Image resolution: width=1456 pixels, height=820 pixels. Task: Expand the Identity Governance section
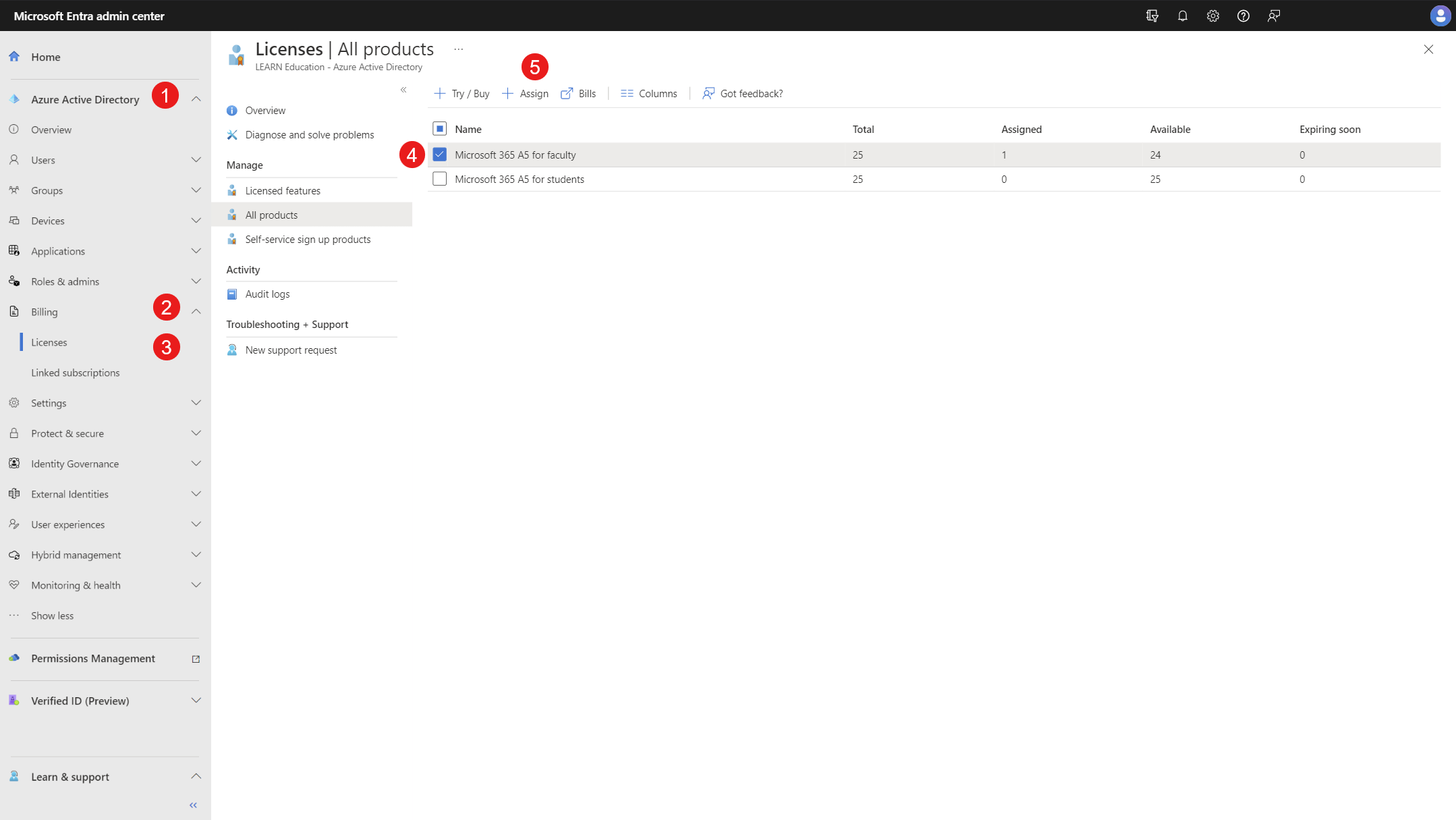coord(196,464)
